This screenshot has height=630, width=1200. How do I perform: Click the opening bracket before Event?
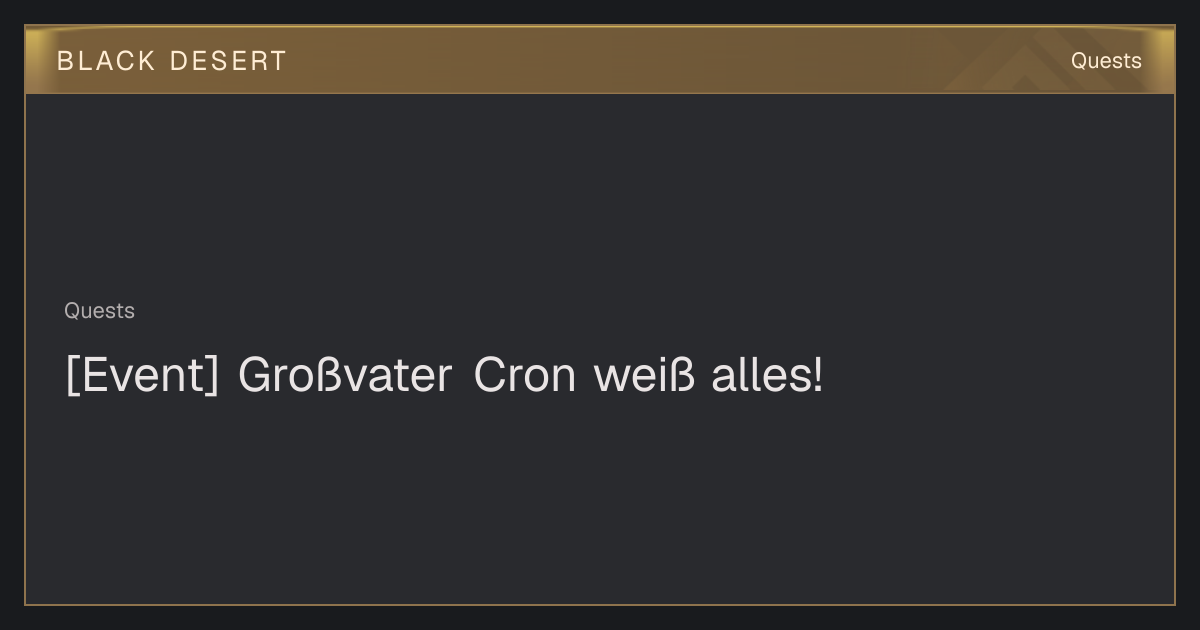pos(71,376)
